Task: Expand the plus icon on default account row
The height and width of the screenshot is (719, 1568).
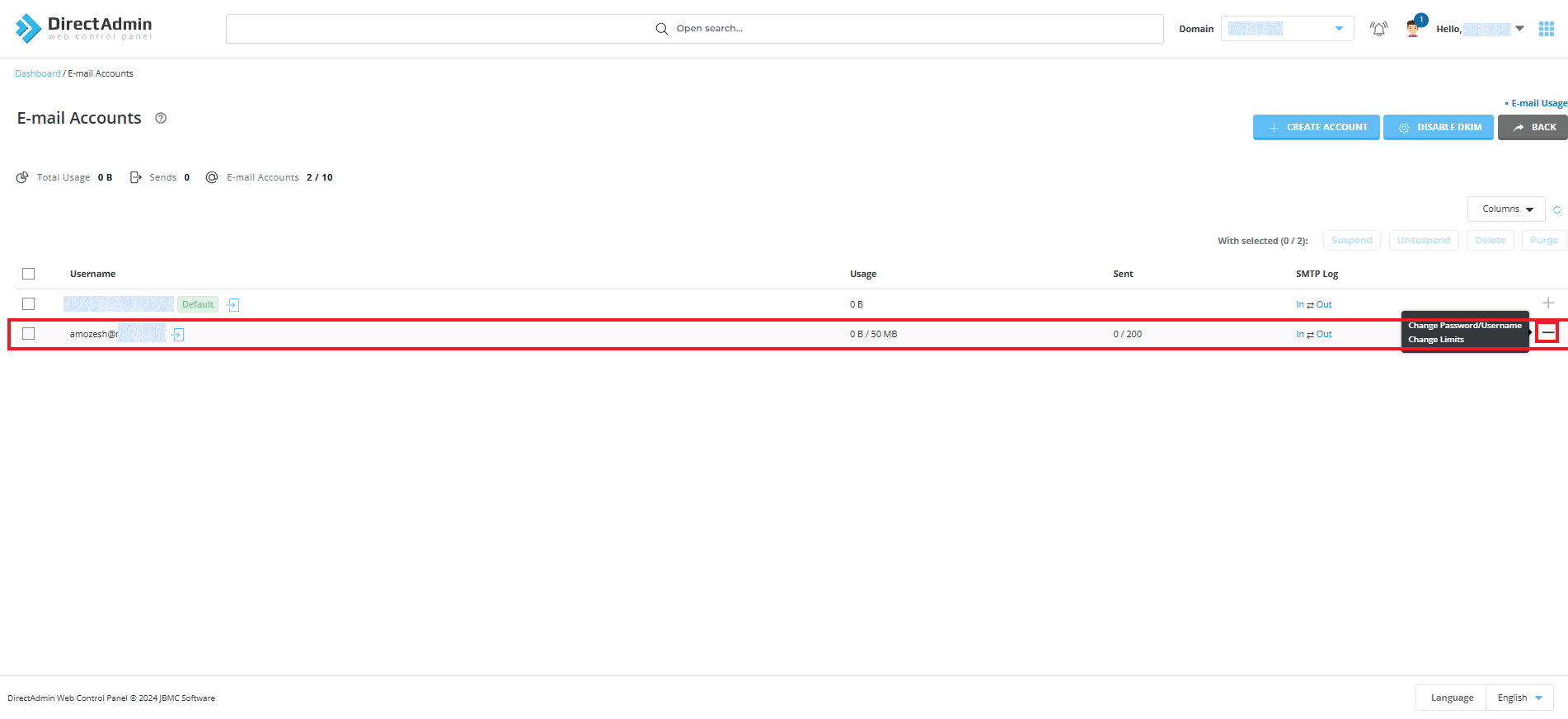Action: pyautogui.click(x=1547, y=303)
